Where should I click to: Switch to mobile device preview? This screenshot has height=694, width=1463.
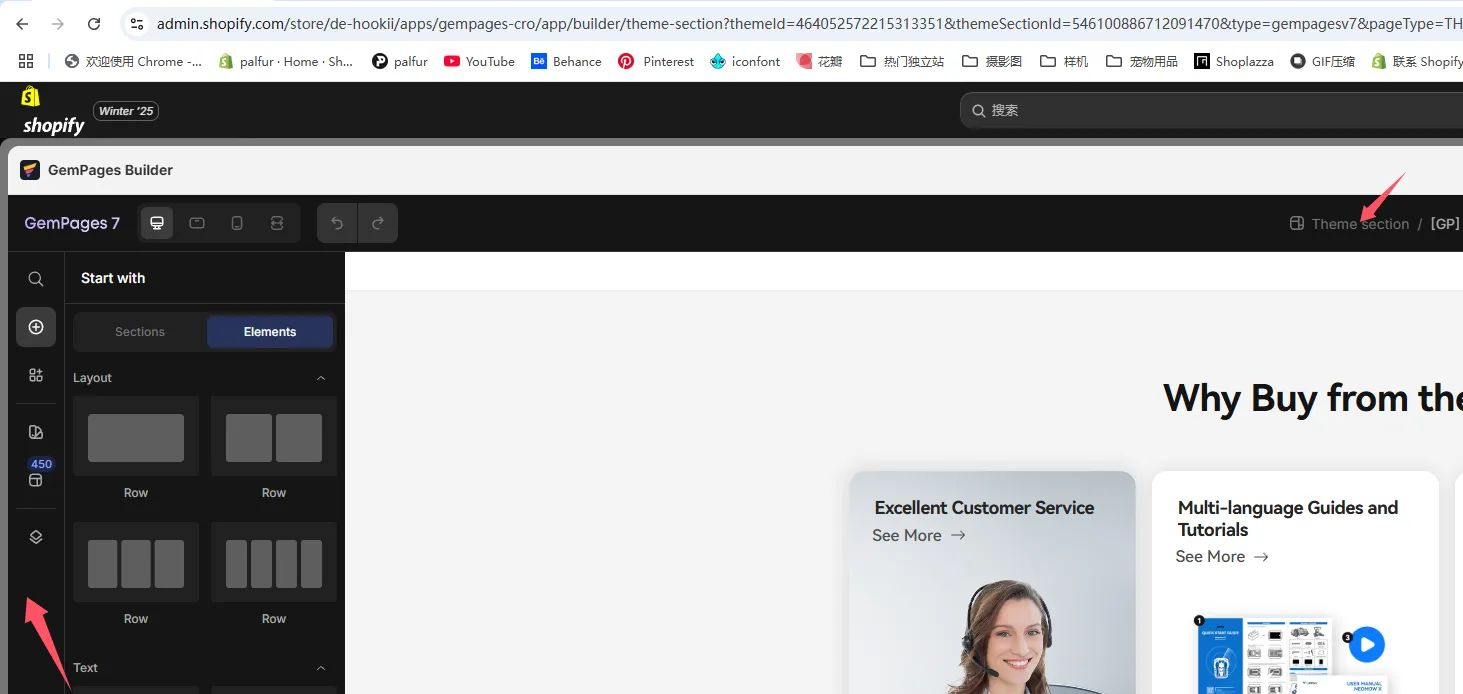click(237, 223)
